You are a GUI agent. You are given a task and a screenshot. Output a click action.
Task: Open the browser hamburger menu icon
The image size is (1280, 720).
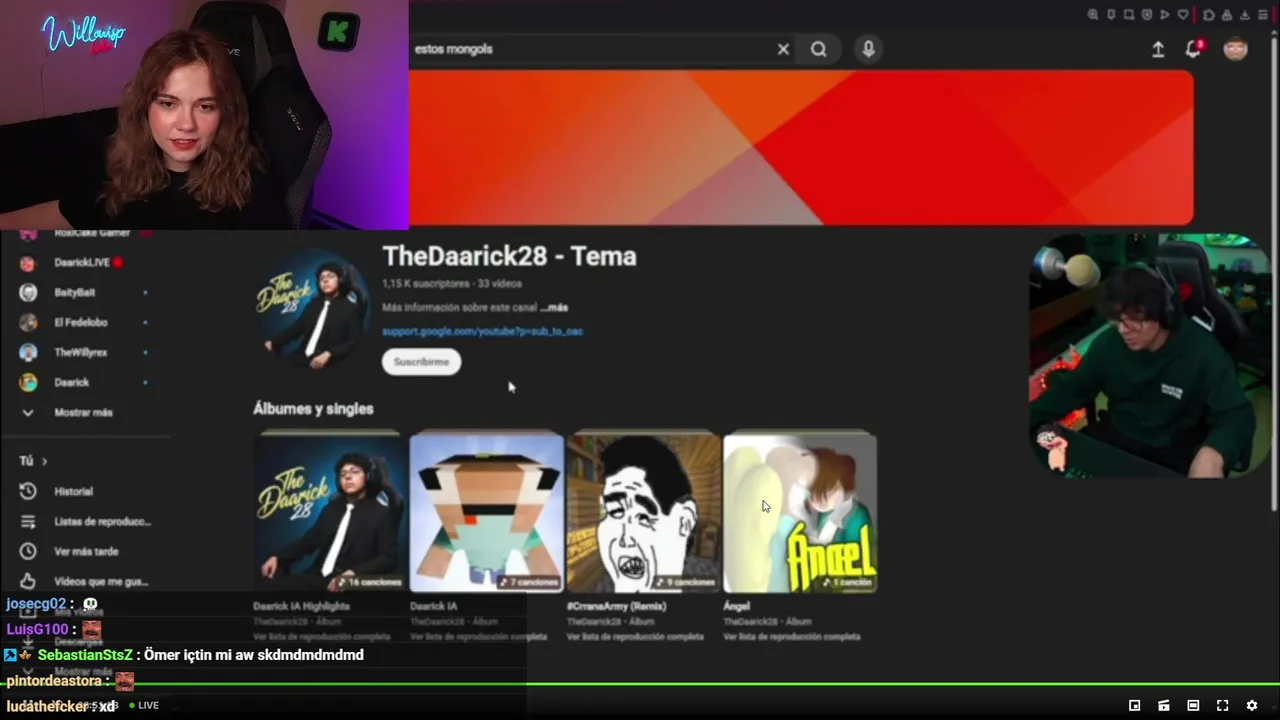coord(1263,14)
